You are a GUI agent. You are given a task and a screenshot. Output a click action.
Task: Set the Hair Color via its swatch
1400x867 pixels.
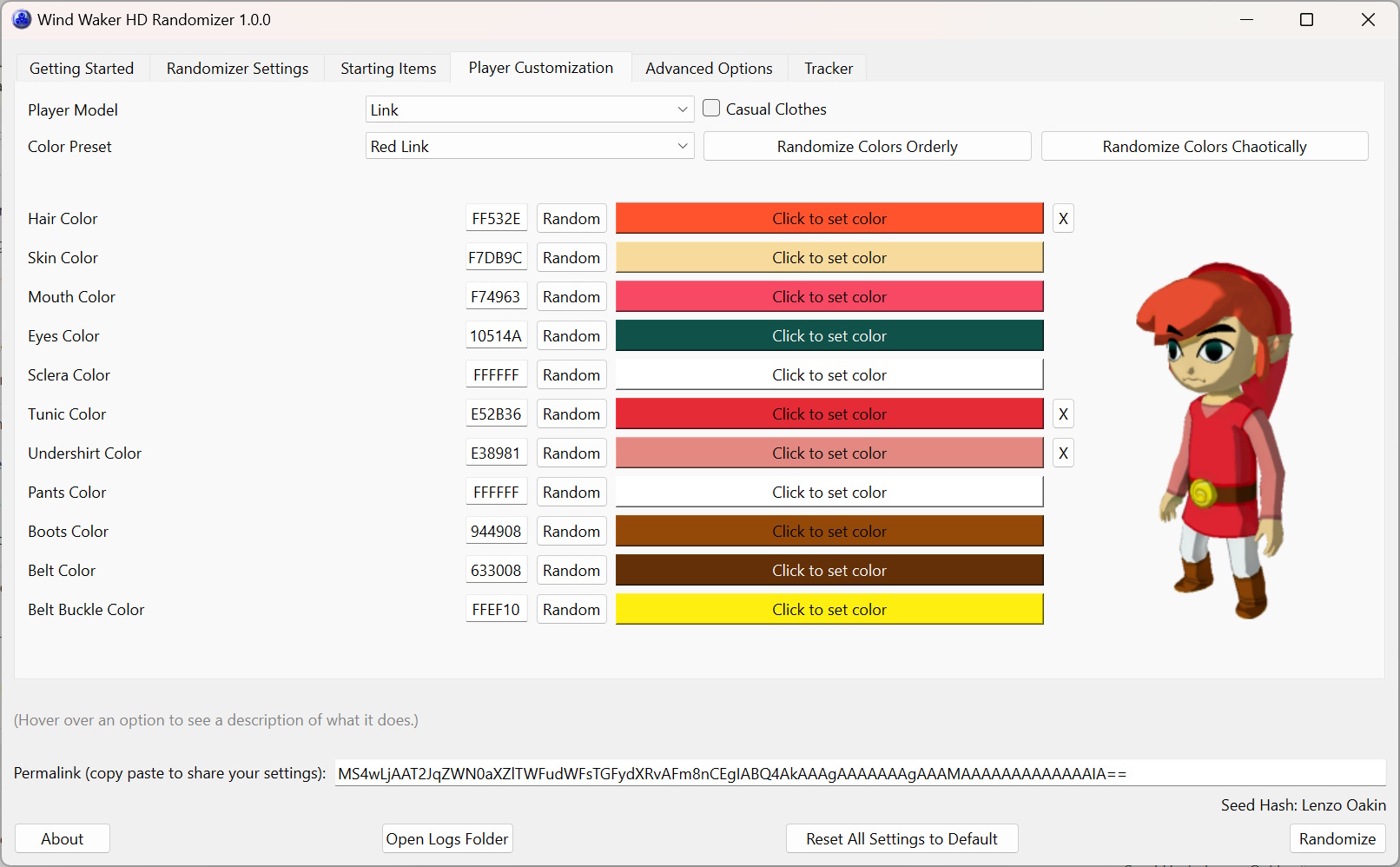(x=829, y=219)
